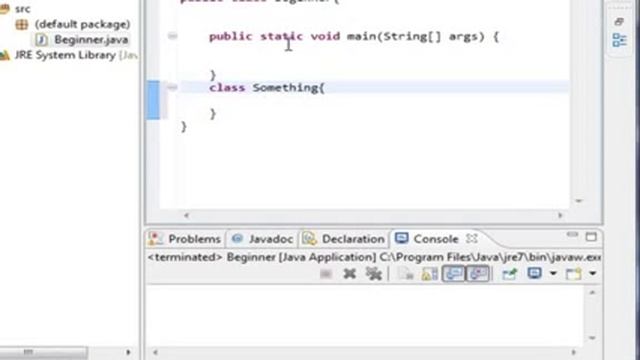Click console vertical scrollbar up arrow
Screen dimensions: 640x360
pos(593,292)
